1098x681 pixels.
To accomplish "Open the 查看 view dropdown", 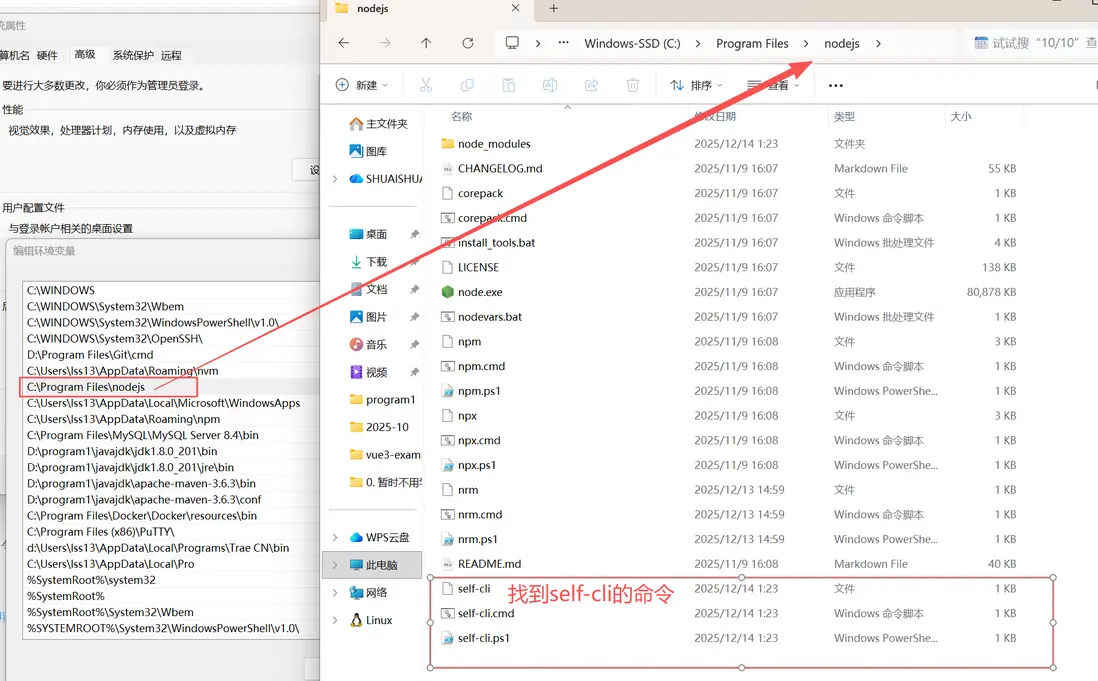I will 773,85.
